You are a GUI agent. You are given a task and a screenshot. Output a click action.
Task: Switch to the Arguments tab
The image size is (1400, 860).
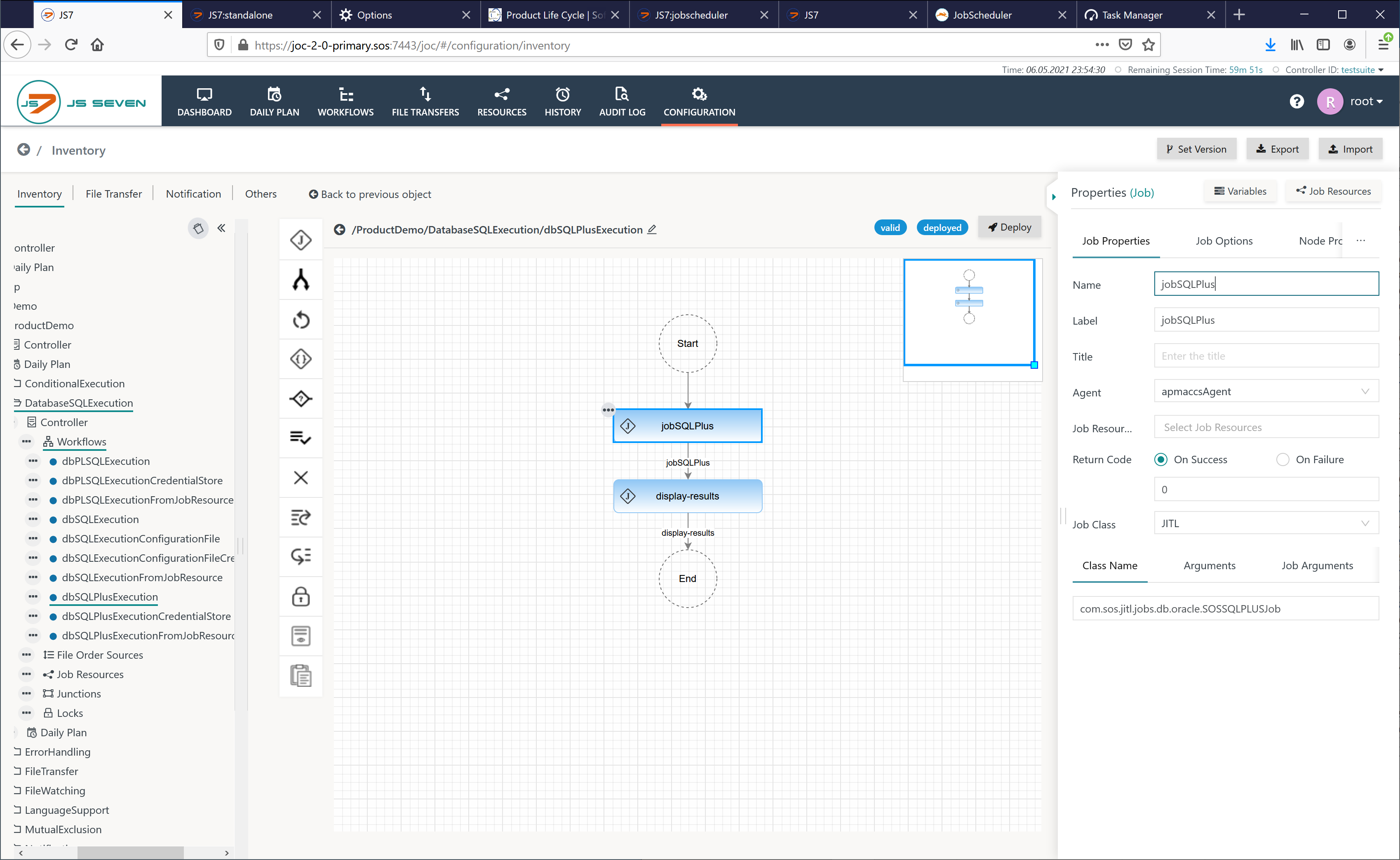coord(1209,565)
